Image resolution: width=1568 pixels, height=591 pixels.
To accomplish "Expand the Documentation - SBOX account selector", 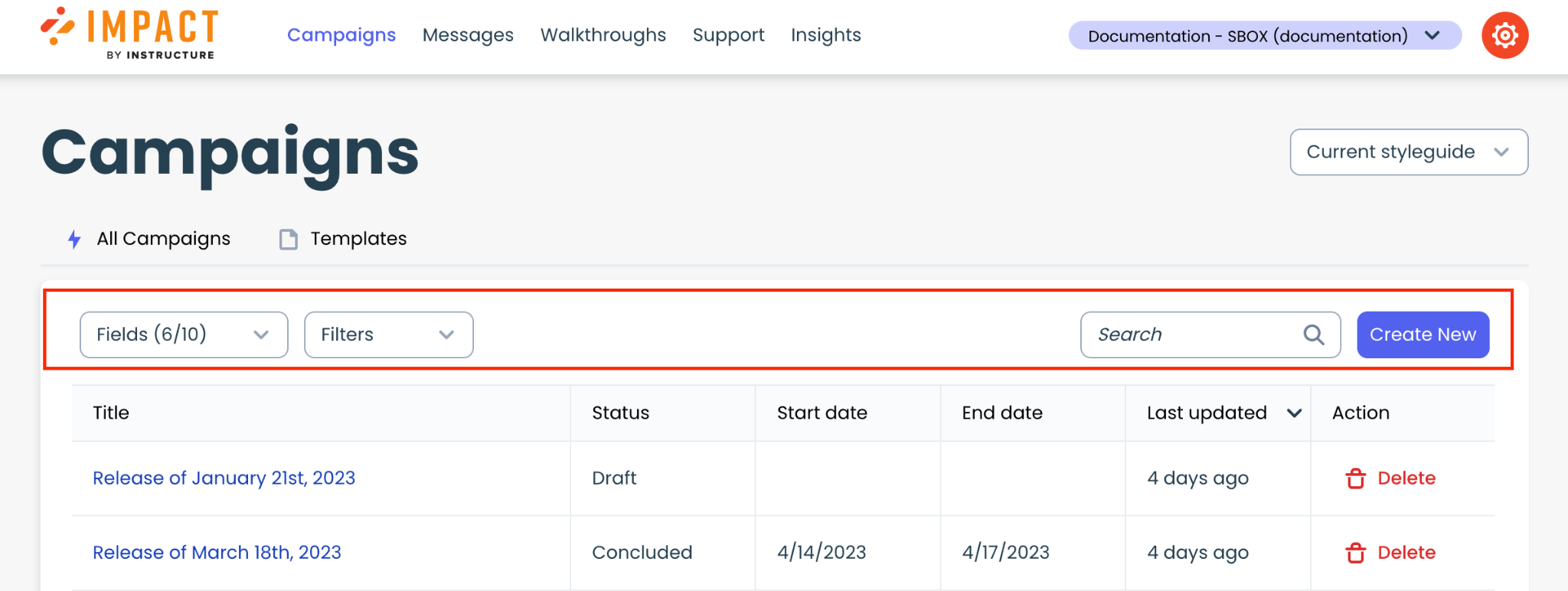I will coord(1264,36).
